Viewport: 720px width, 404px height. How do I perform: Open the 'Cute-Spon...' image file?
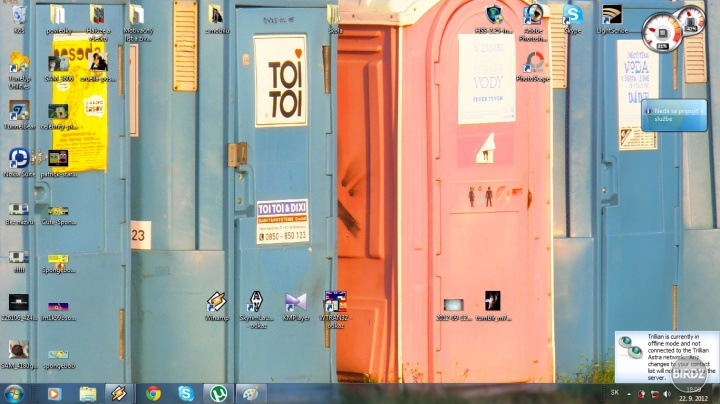(58, 215)
